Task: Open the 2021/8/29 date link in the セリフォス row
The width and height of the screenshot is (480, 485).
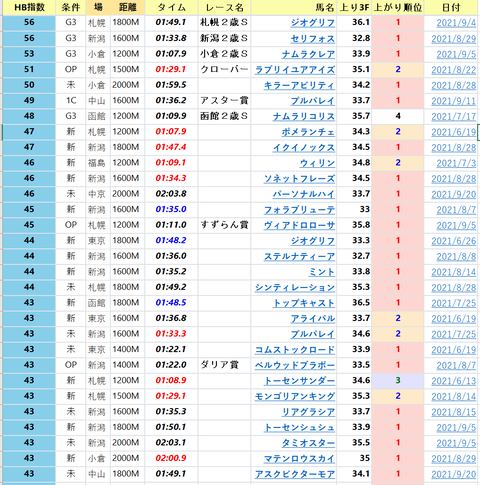Action: tap(454, 38)
